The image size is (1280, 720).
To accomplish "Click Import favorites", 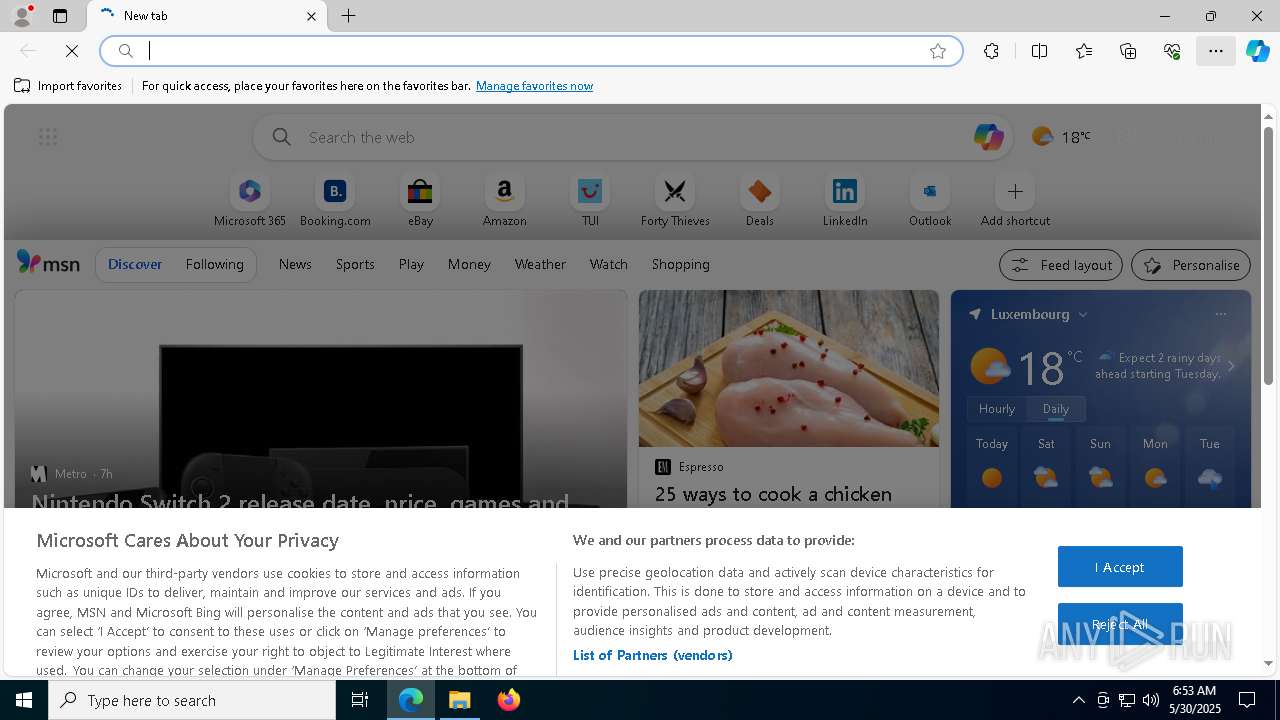I will (x=68, y=86).
